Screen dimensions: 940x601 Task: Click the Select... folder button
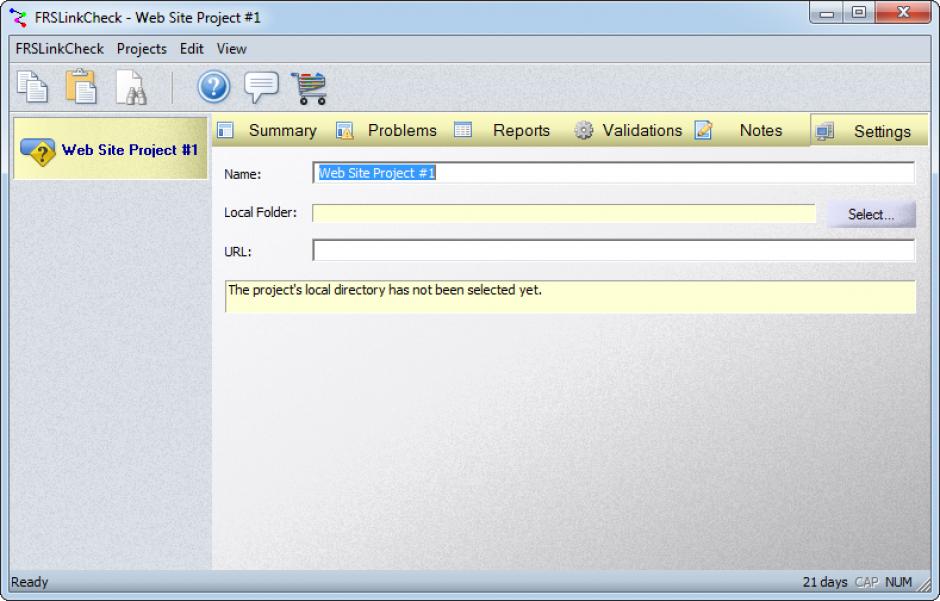(x=871, y=215)
